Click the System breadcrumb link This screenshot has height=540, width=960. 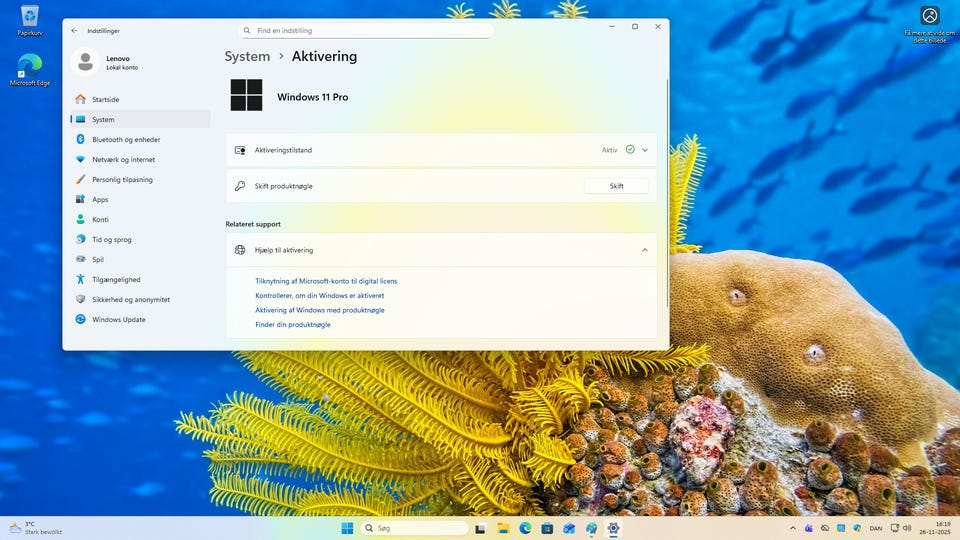click(x=247, y=57)
